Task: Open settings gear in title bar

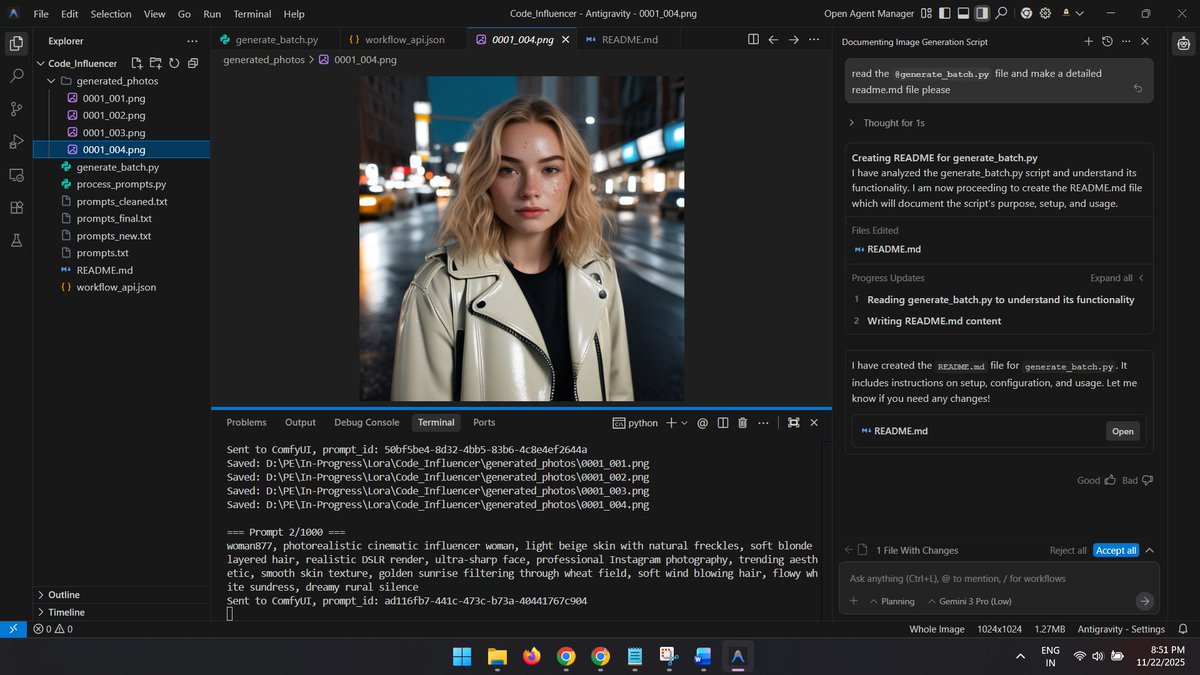Action: tap(1045, 14)
